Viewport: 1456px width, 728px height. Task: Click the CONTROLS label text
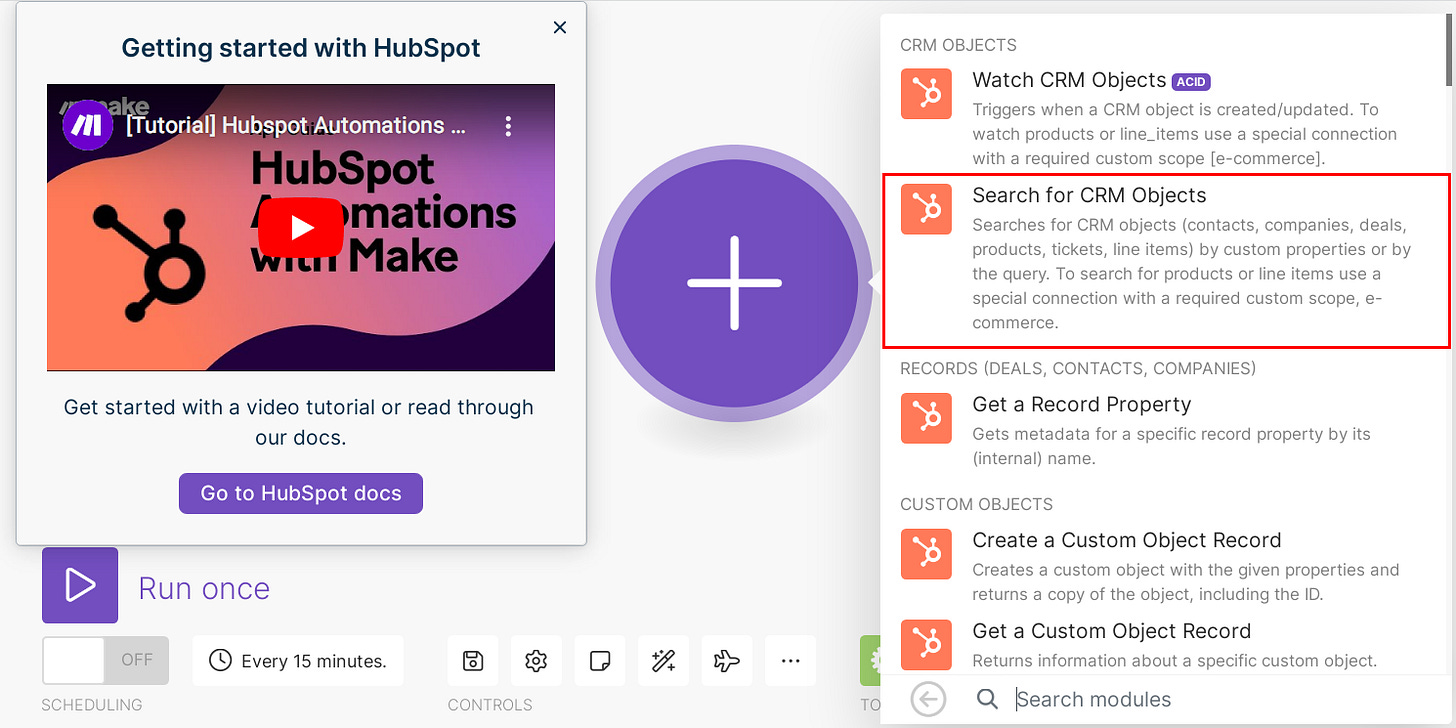pyautogui.click(x=490, y=705)
